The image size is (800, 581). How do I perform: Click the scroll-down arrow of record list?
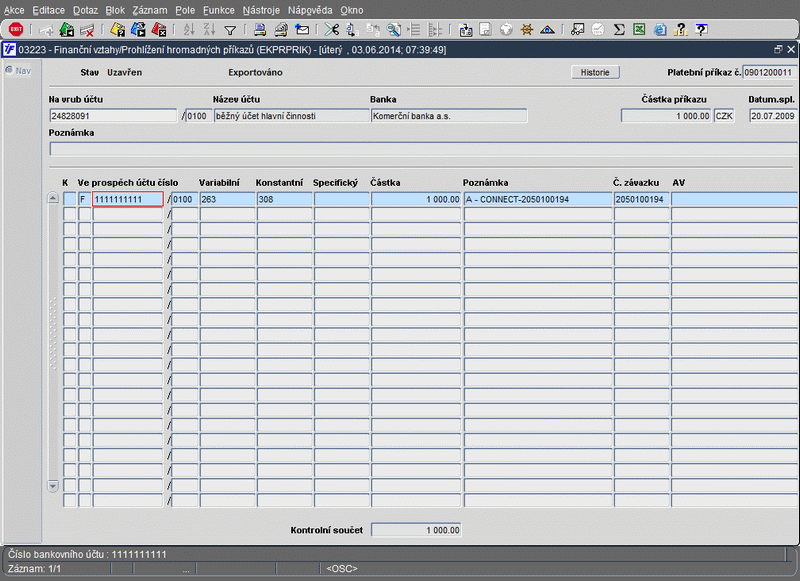coord(53,486)
